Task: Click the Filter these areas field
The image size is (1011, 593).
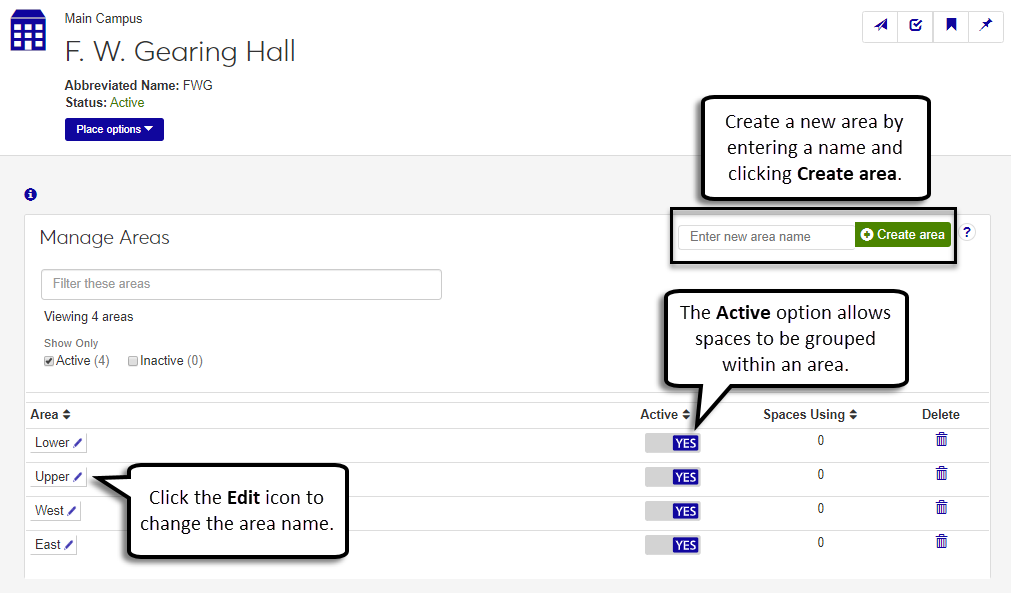Action: 241,284
